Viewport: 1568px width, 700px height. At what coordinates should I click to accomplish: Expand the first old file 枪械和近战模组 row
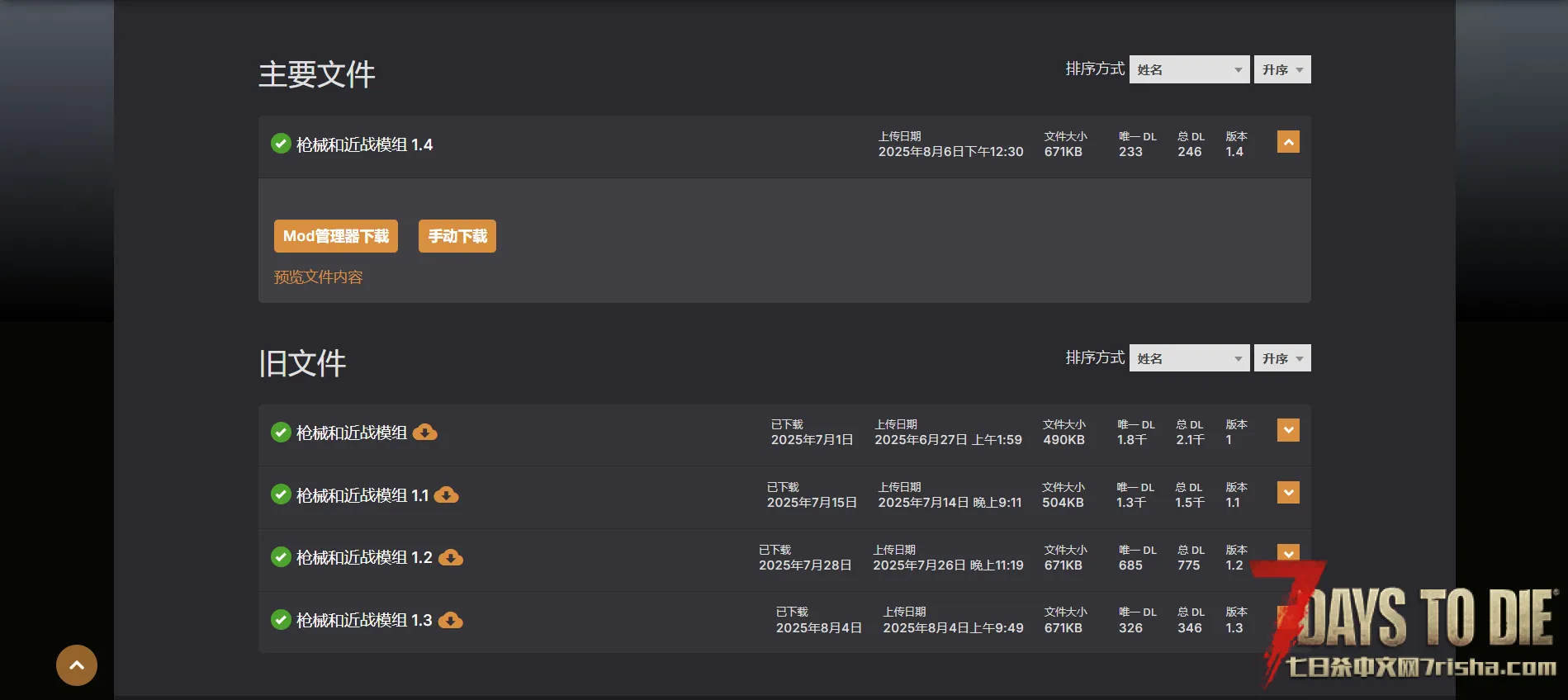point(1288,430)
